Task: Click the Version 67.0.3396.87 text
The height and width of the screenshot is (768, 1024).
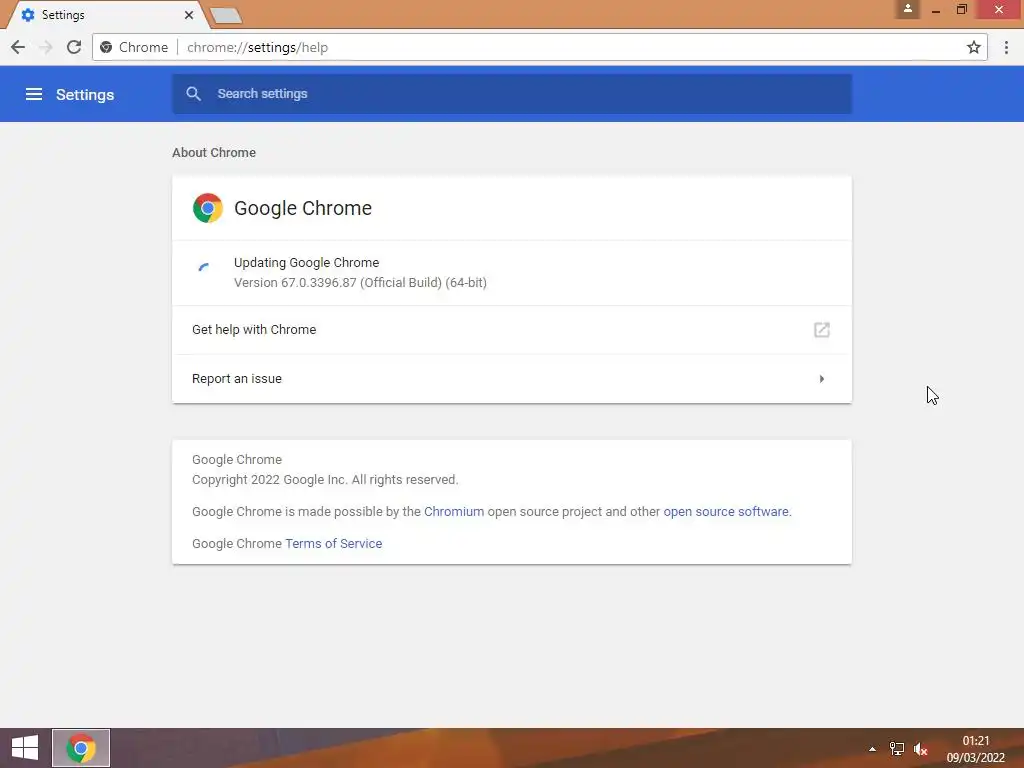Action: click(360, 282)
